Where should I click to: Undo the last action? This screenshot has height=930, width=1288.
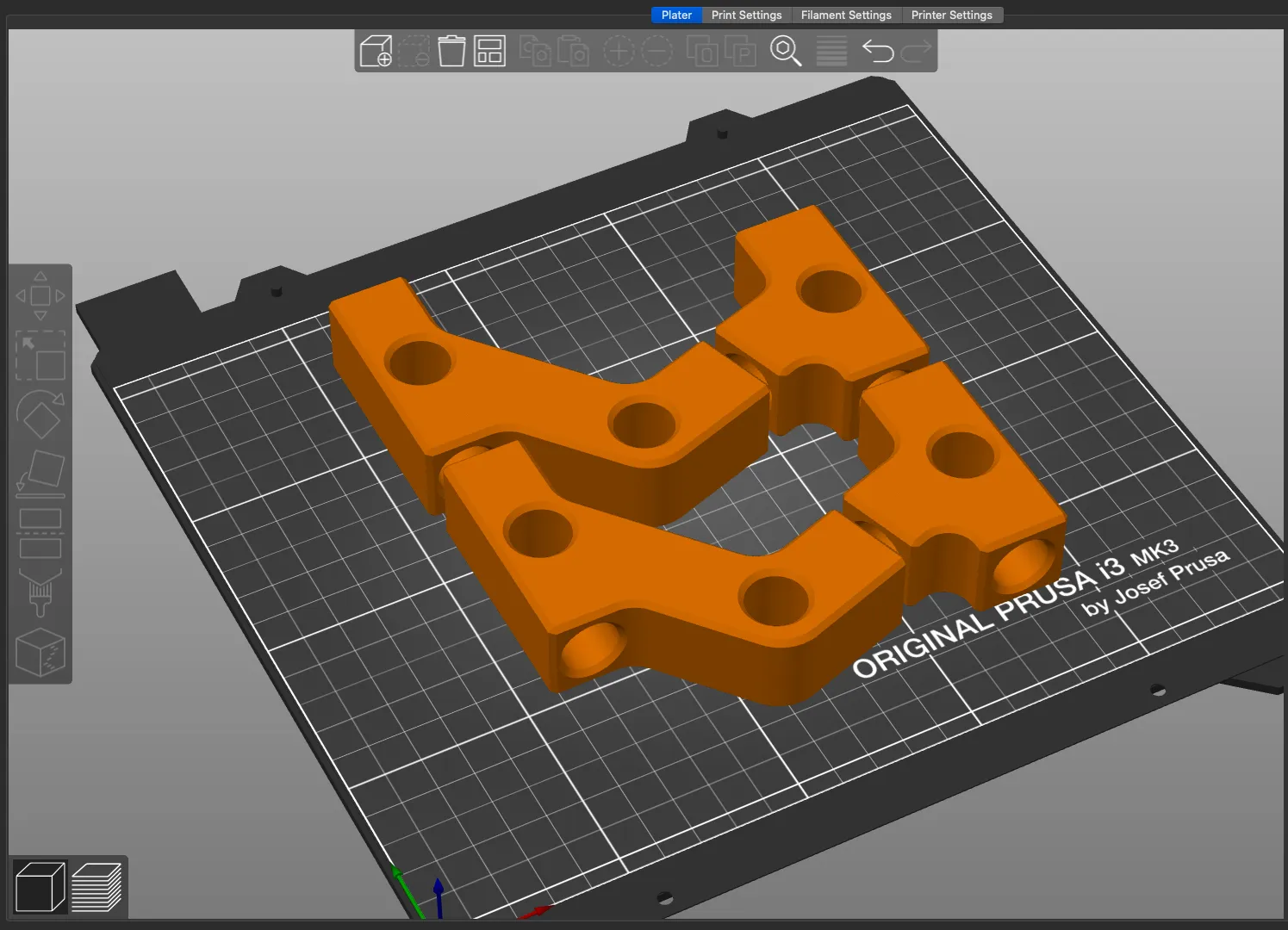(x=878, y=52)
